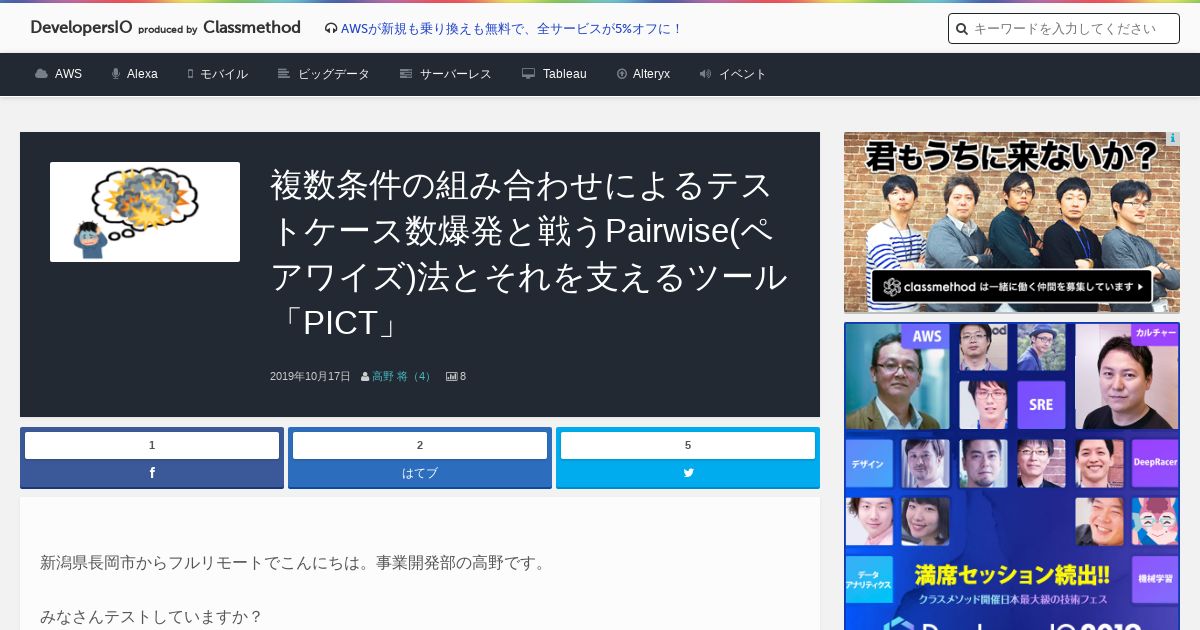Viewport: 1200px width, 630px height.
Task: Open the Tableau navigation menu item
Action: [565, 74]
